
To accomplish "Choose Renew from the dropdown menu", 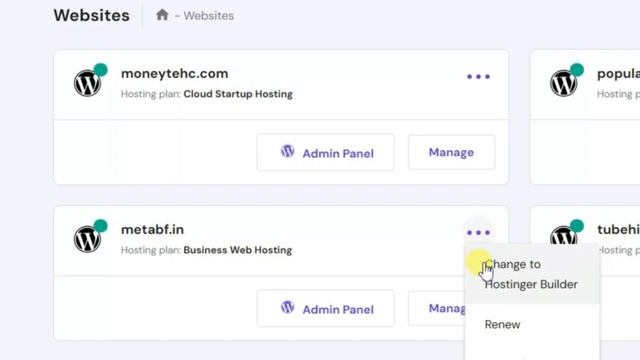I will pyautogui.click(x=502, y=324).
